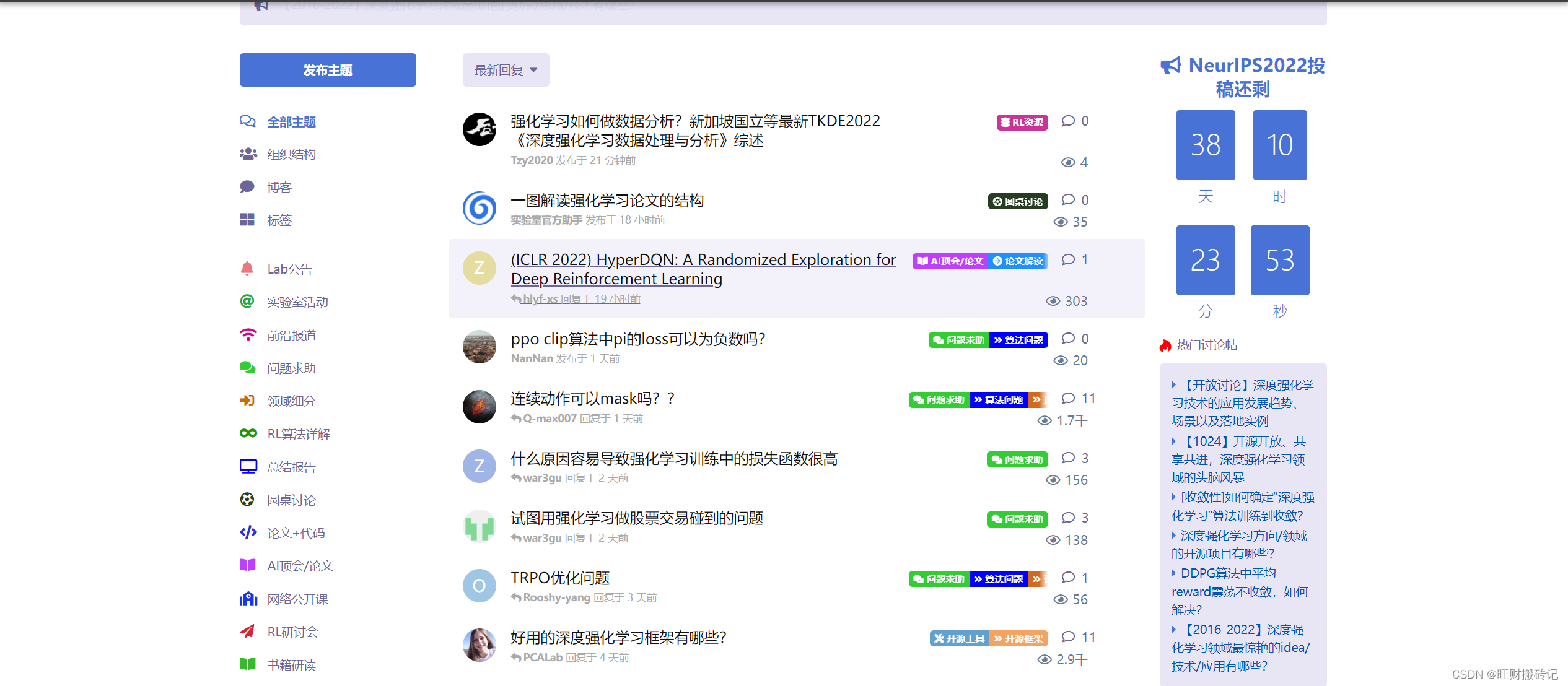The image size is (1568, 686).
Task: Click the 总结报告 monitor icon
Action: (248, 467)
